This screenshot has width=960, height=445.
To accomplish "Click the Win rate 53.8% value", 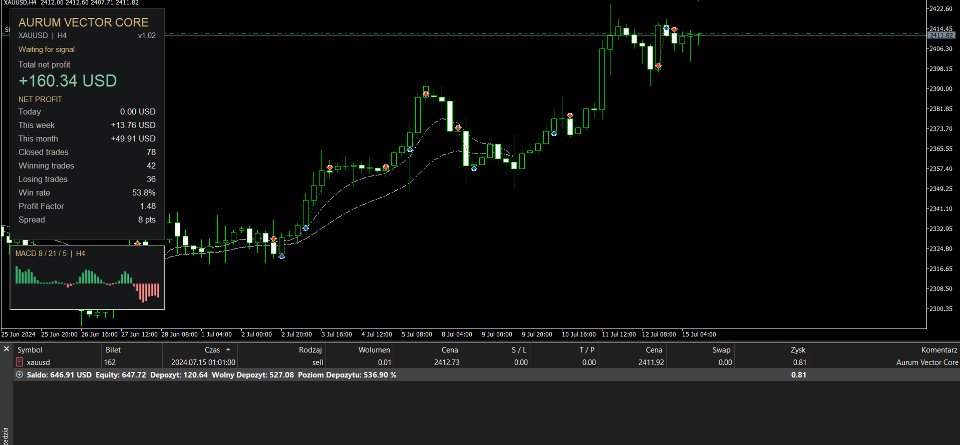I will pos(144,192).
